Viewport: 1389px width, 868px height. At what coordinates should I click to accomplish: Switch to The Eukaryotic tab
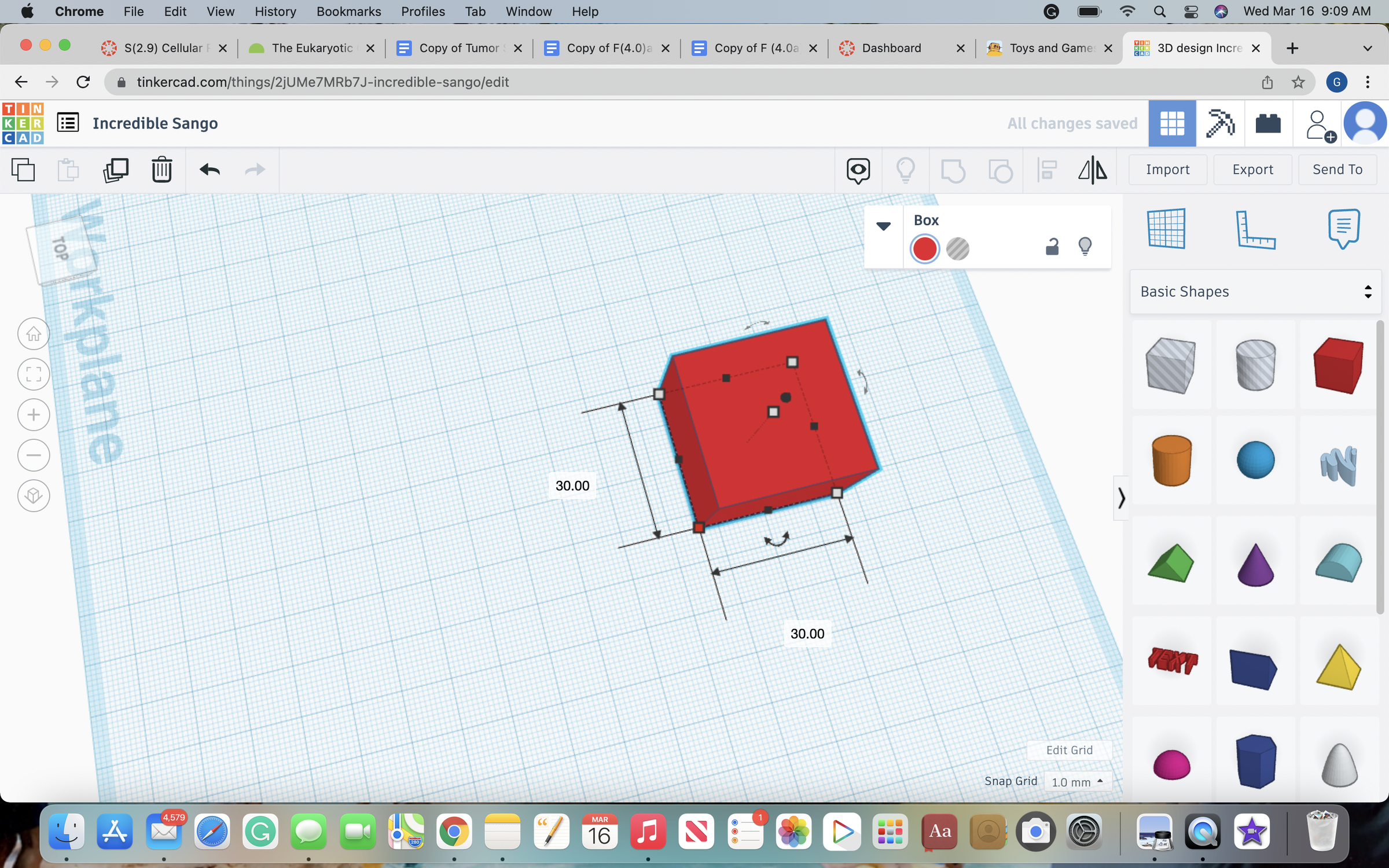(311, 48)
